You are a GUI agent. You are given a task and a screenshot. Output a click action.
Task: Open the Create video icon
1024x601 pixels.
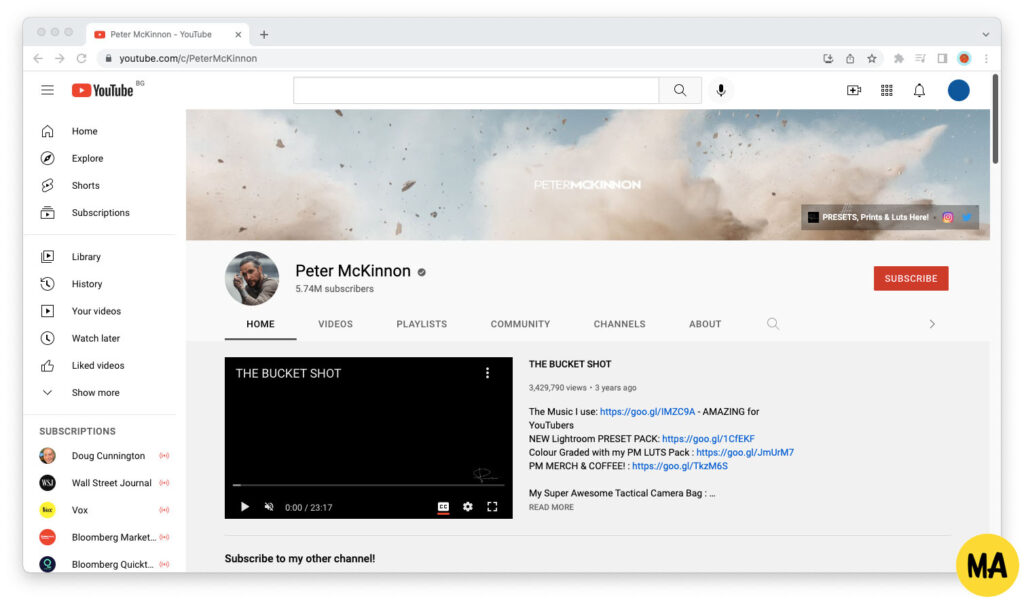coord(854,90)
